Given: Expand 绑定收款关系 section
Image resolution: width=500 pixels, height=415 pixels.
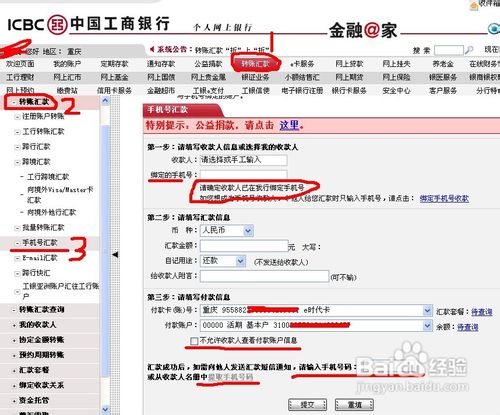Looking at the screenshot, I should 14,386.
